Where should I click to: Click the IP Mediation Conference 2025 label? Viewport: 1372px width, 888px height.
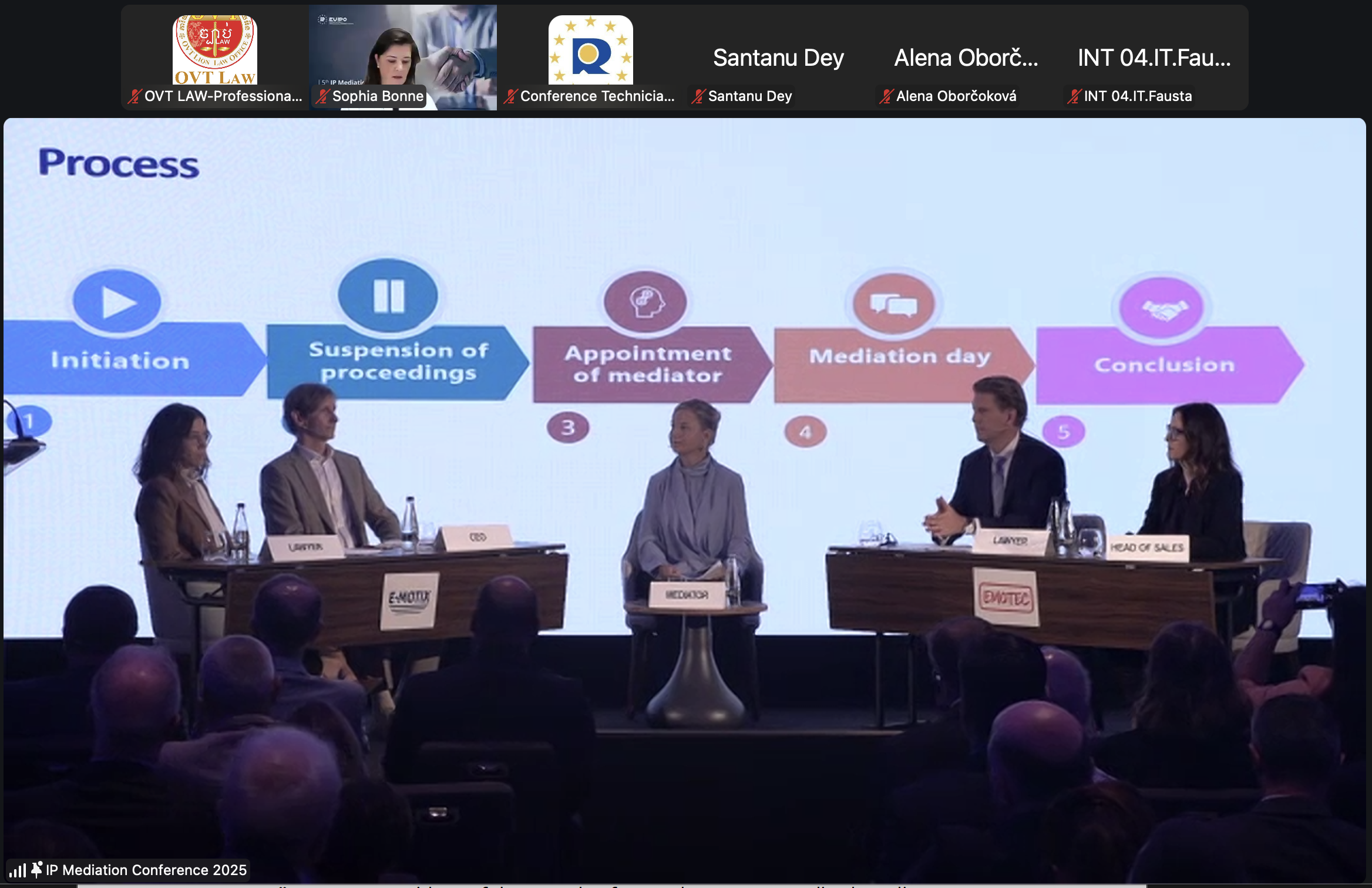click(146, 870)
